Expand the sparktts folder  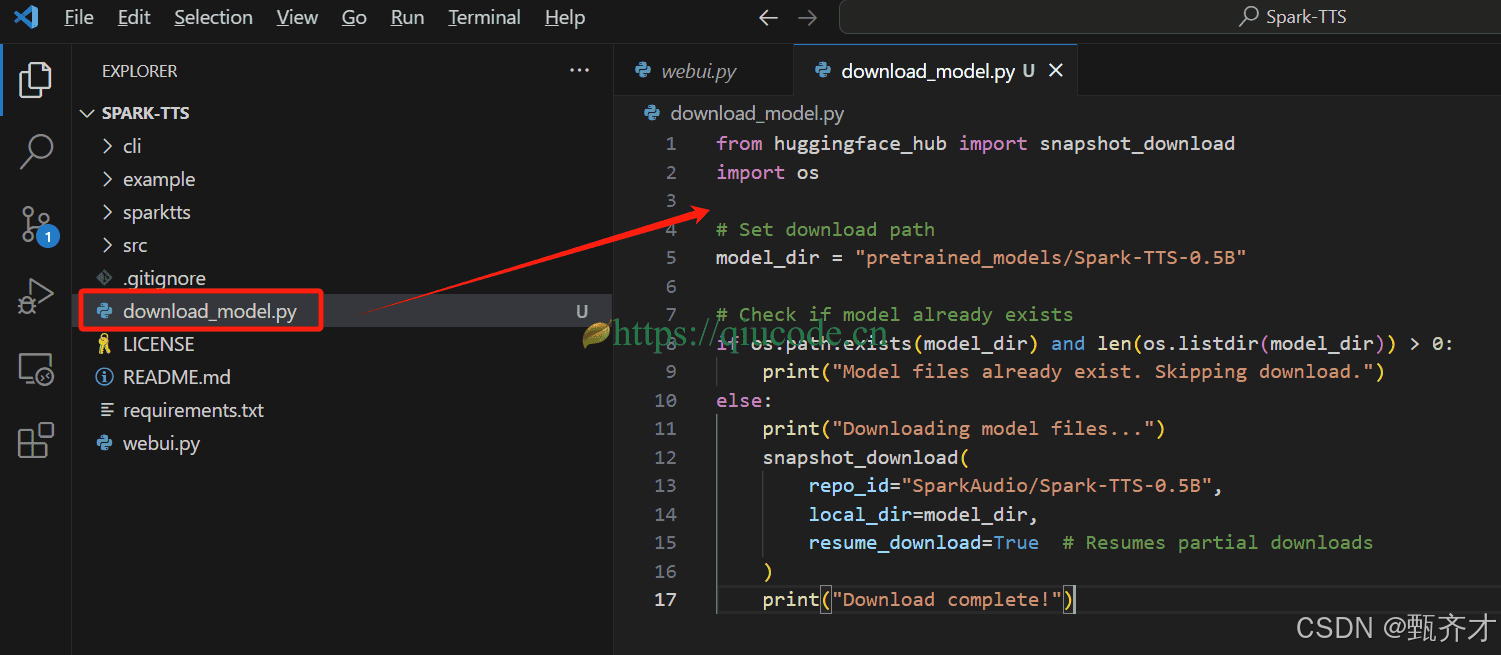(x=107, y=212)
